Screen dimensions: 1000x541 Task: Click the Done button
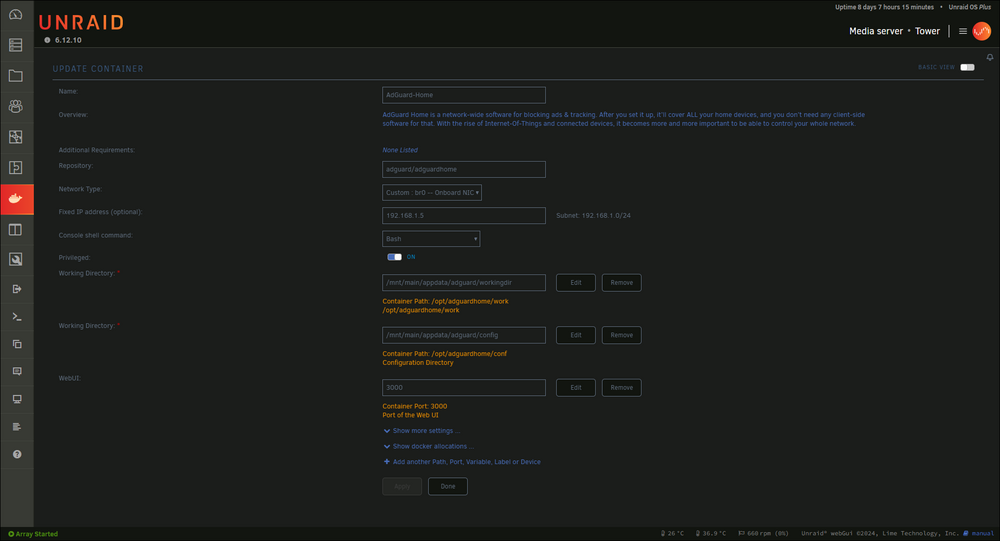(448, 486)
